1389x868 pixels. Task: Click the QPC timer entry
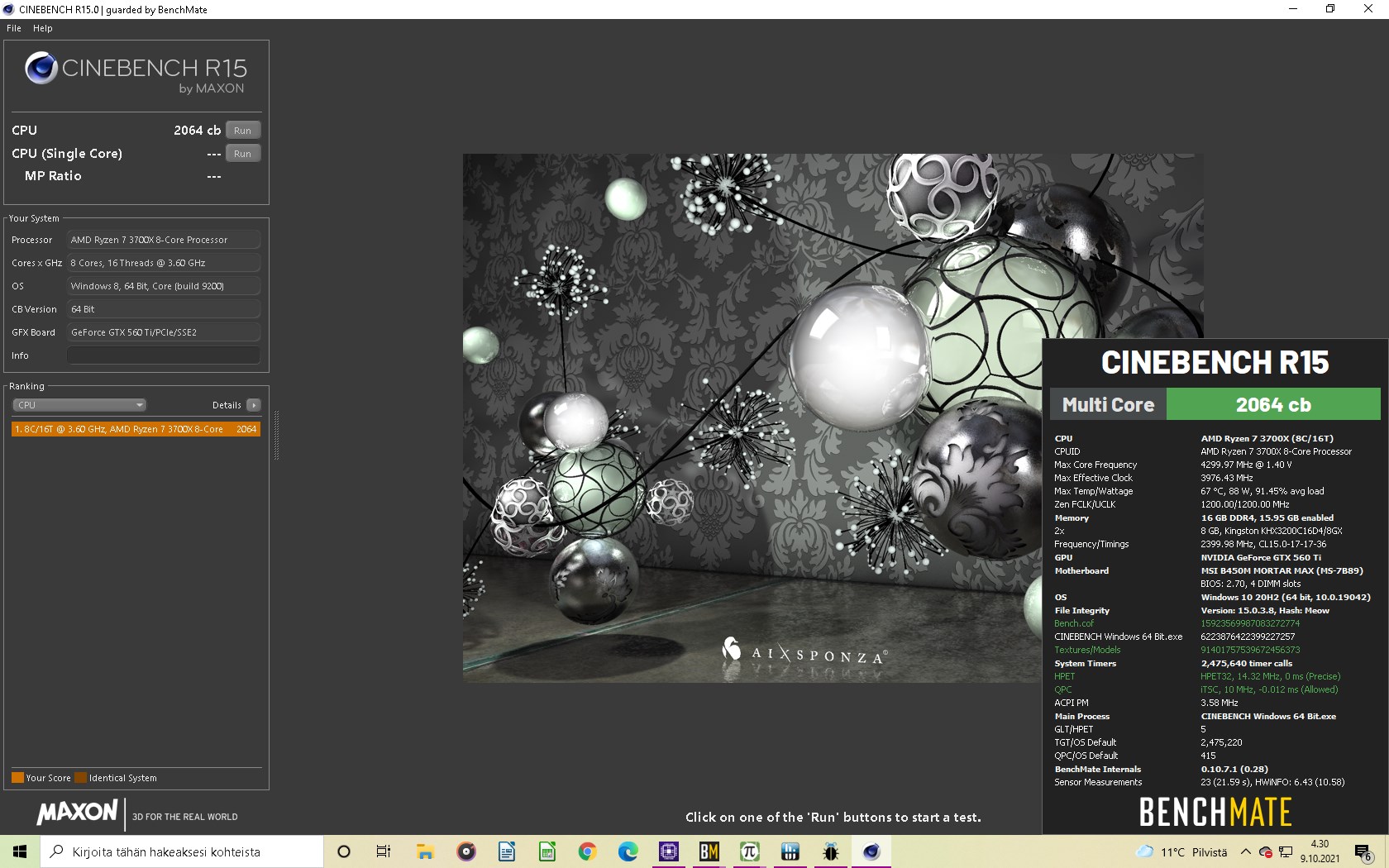point(1062,689)
